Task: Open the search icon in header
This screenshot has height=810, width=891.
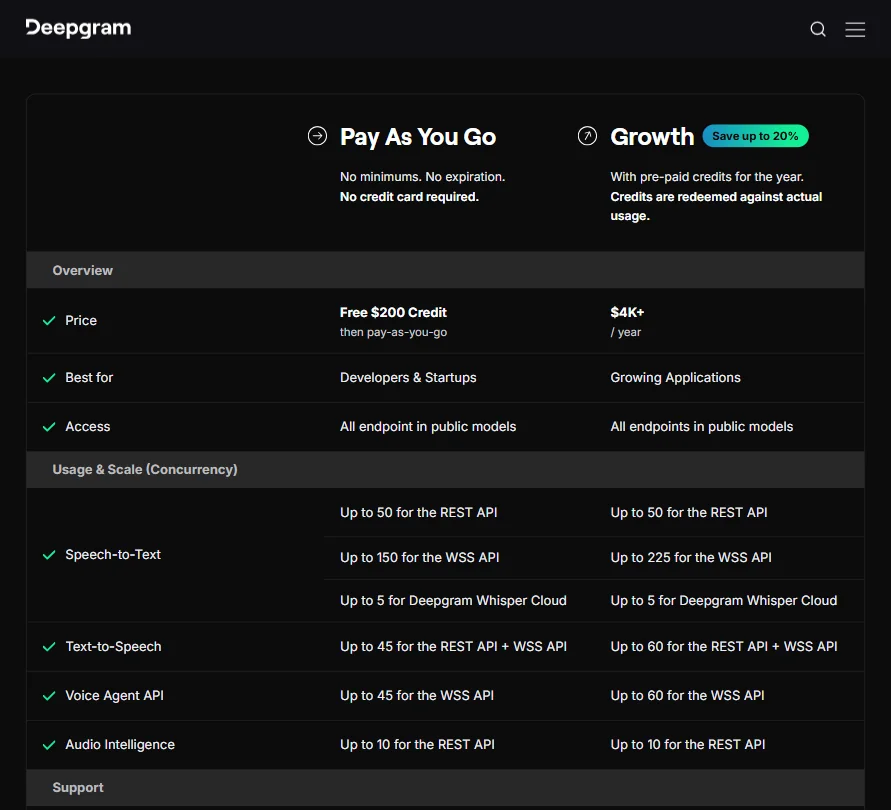Action: click(818, 29)
